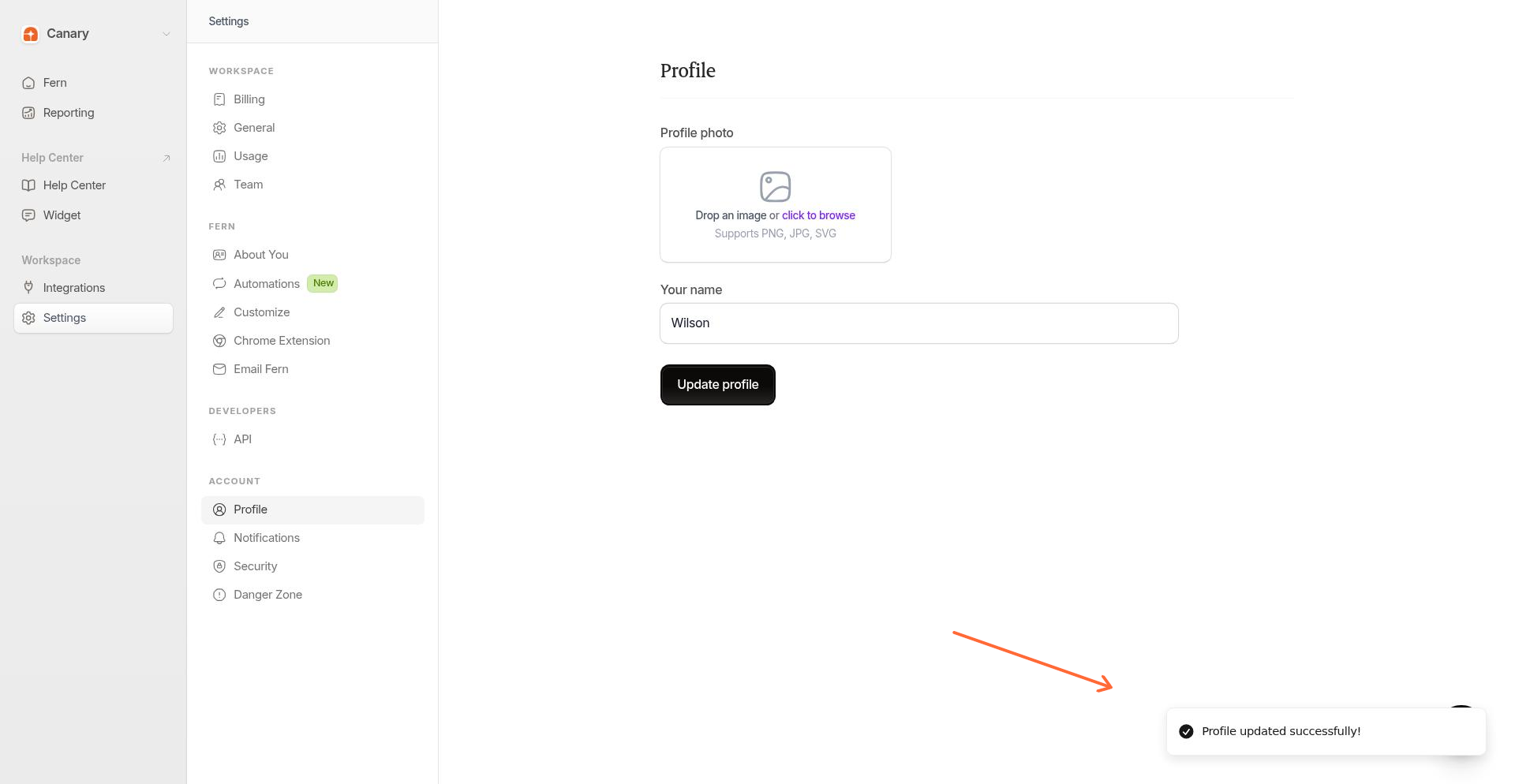Open Usage via its chart icon
Viewport: 1515px width, 784px height.
[219, 156]
